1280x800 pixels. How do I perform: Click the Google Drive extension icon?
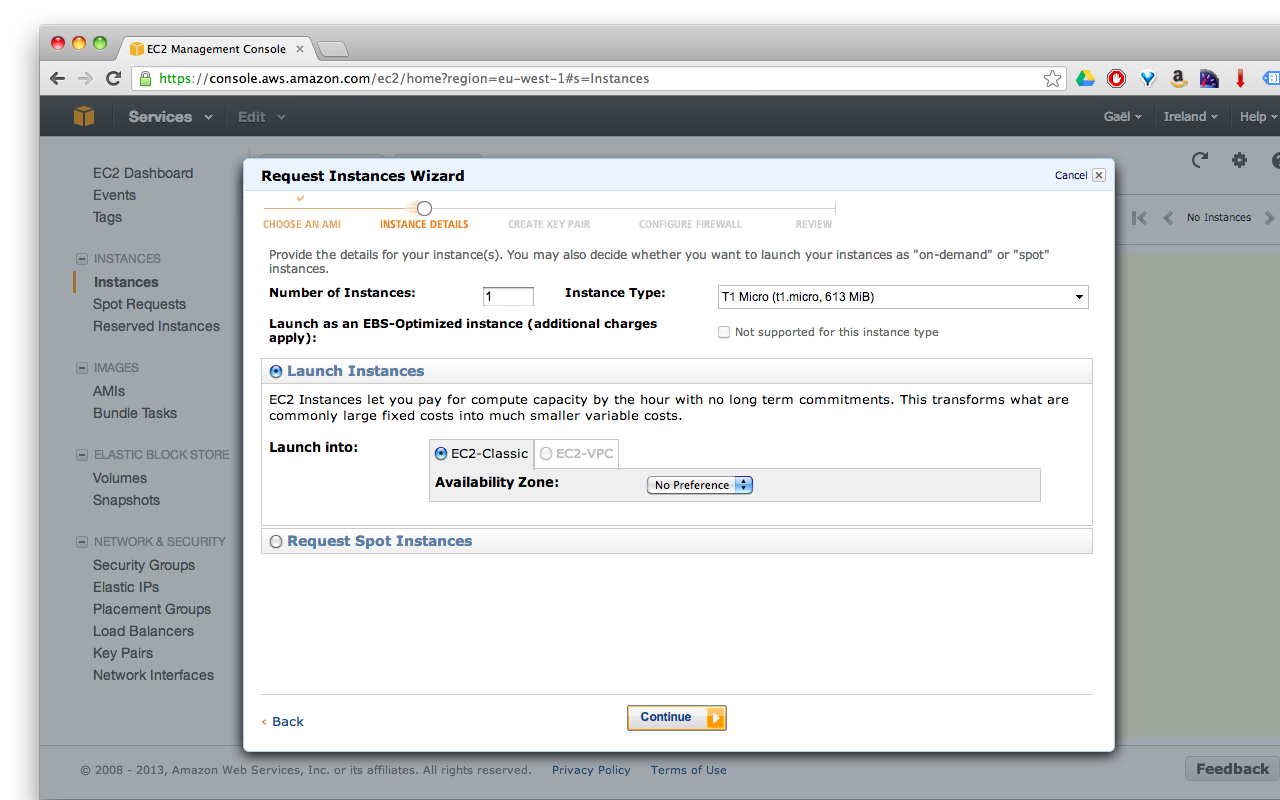pos(1085,77)
